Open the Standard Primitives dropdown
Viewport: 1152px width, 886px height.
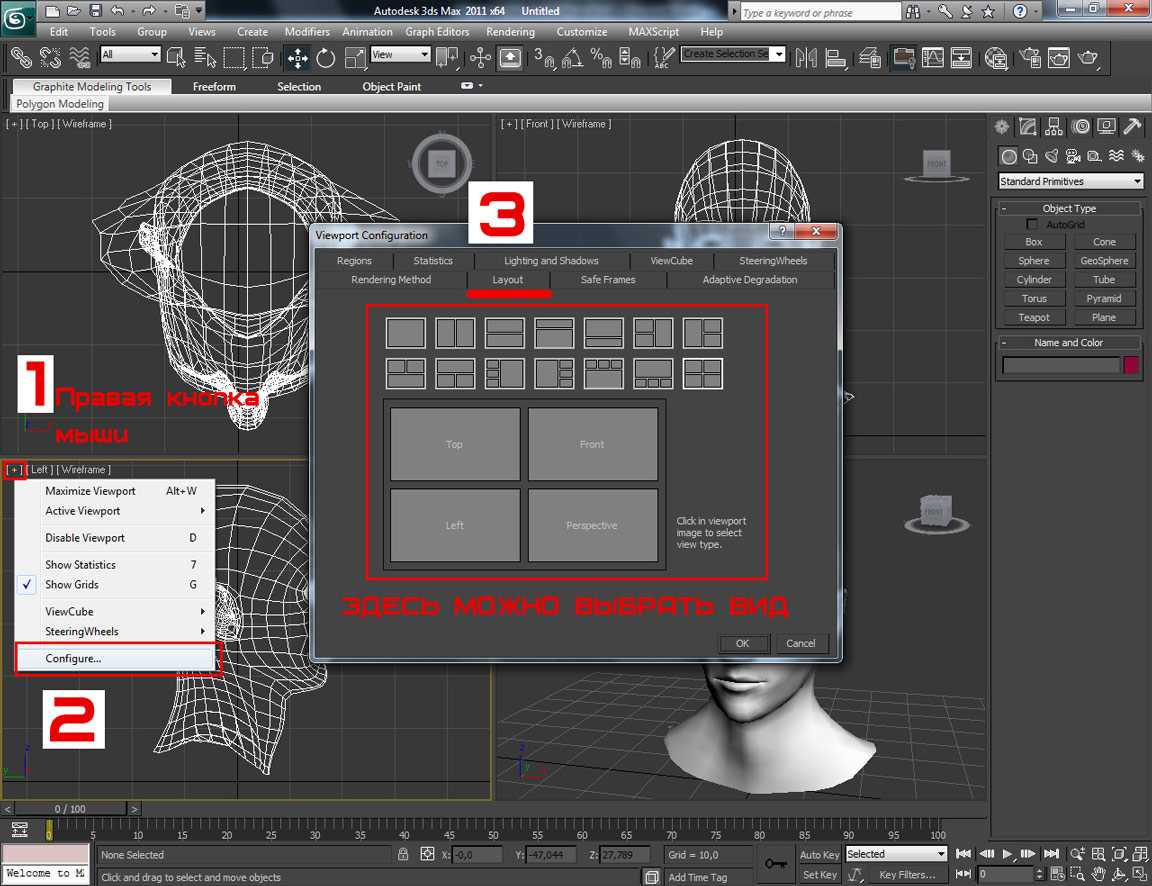tap(1071, 182)
